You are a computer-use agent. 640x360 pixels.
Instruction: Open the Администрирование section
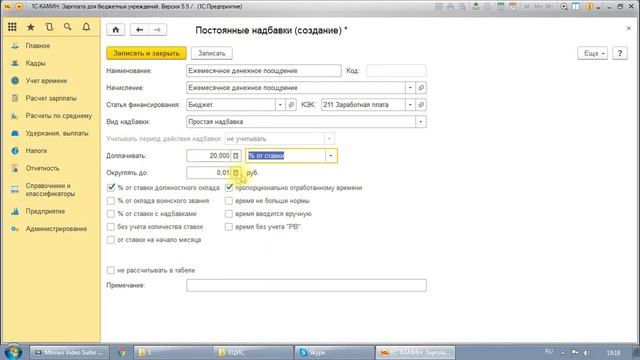pos(56,229)
